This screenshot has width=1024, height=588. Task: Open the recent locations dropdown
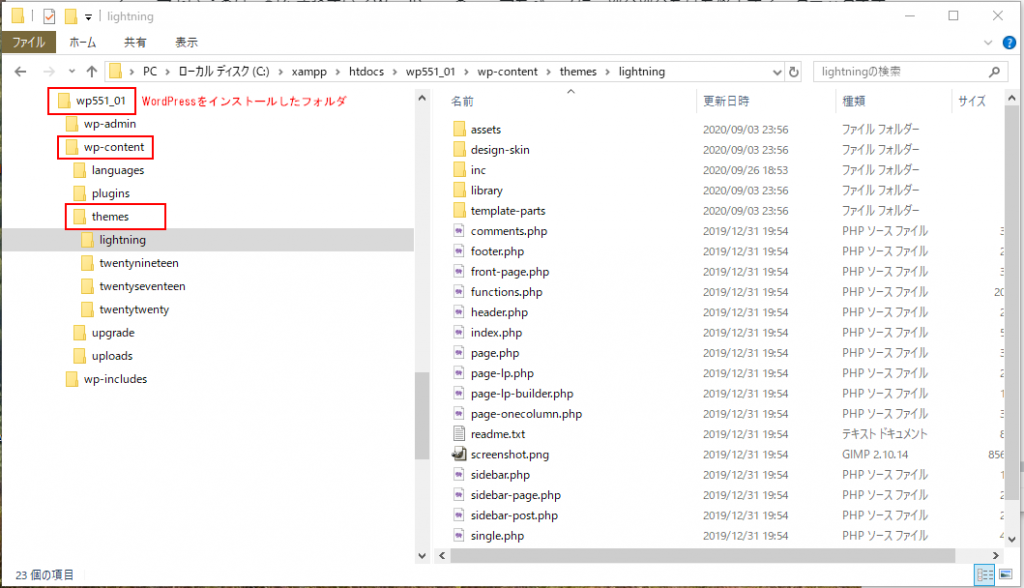click(71, 72)
